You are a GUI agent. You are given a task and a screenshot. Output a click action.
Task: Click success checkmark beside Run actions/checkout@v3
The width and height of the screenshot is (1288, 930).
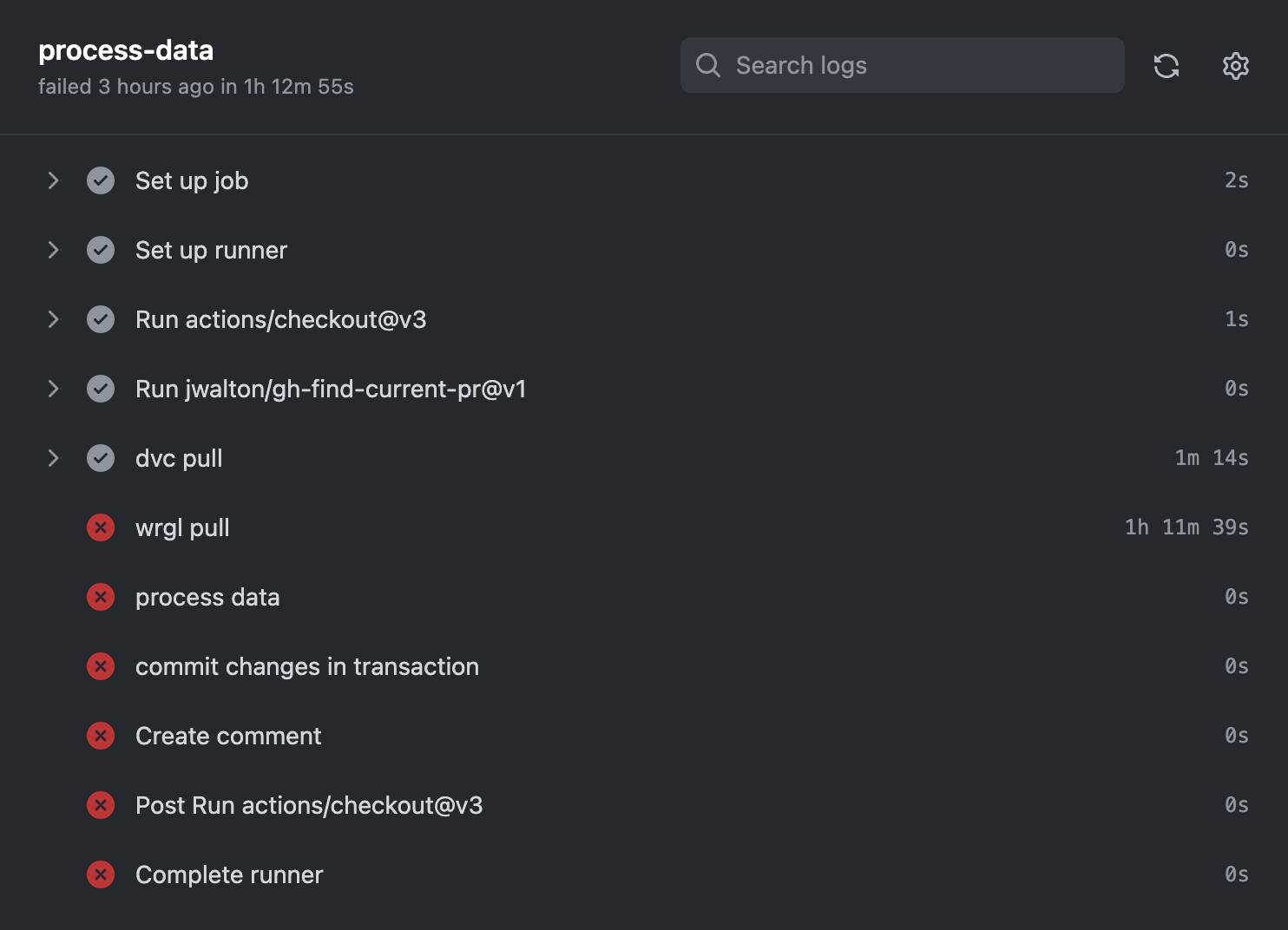click(x=101, y=319)
